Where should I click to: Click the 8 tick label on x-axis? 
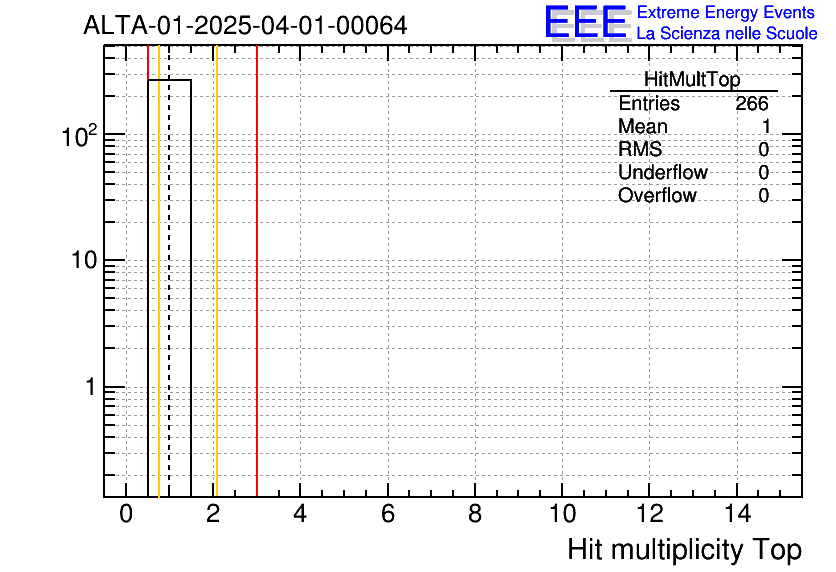(x=475, y=514)
